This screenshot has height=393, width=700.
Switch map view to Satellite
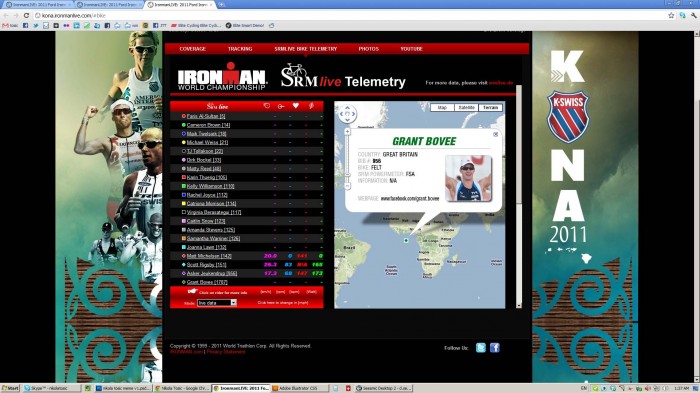pos(466,108)
